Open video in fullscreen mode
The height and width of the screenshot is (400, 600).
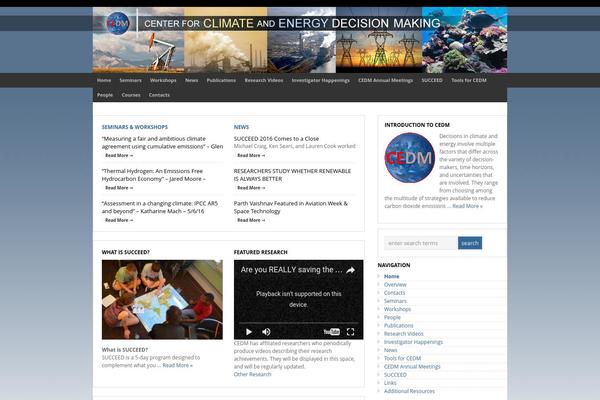(x=351, y=332)
